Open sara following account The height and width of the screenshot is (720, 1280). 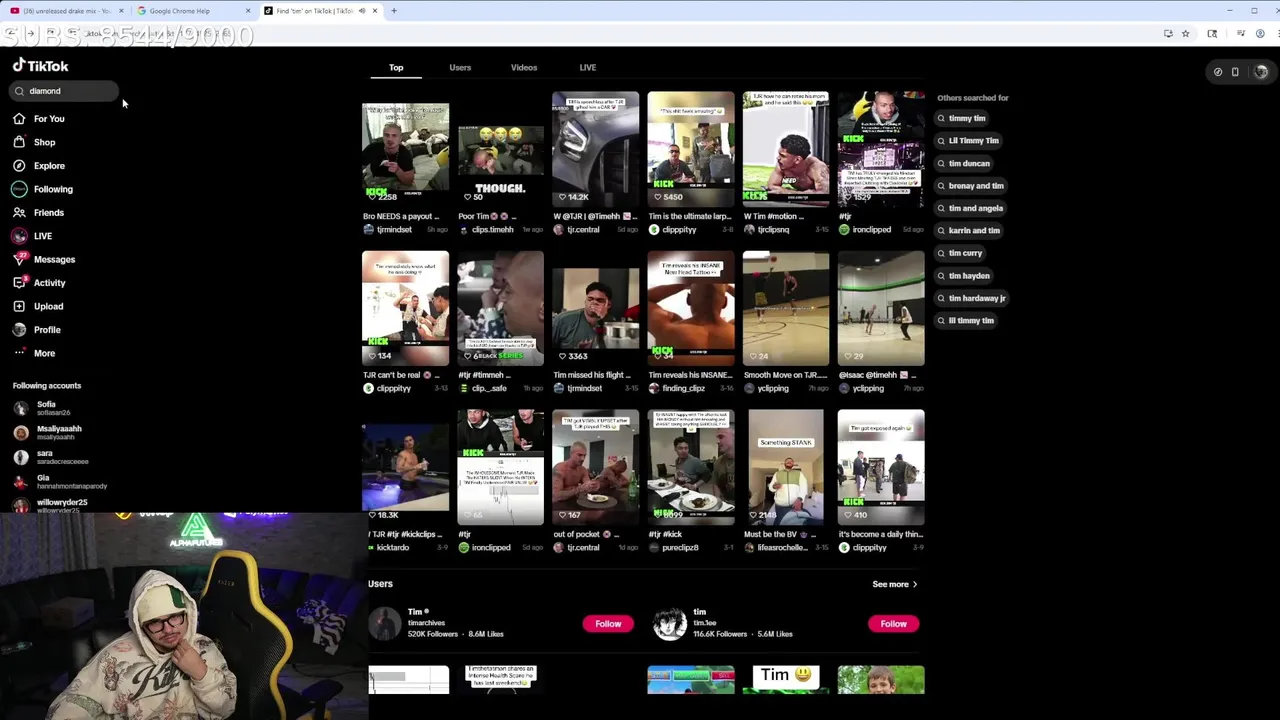point(50,457)
